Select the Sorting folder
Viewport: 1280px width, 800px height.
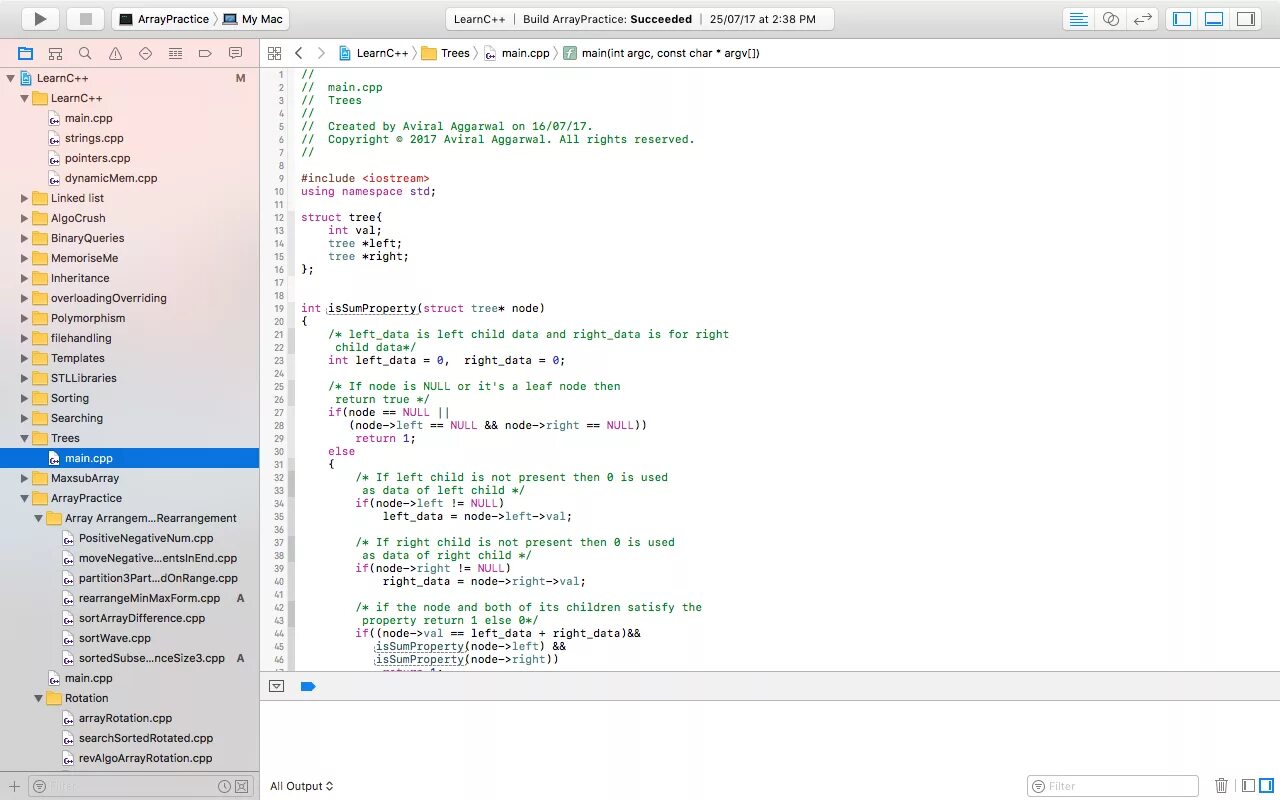click(70, 398)
